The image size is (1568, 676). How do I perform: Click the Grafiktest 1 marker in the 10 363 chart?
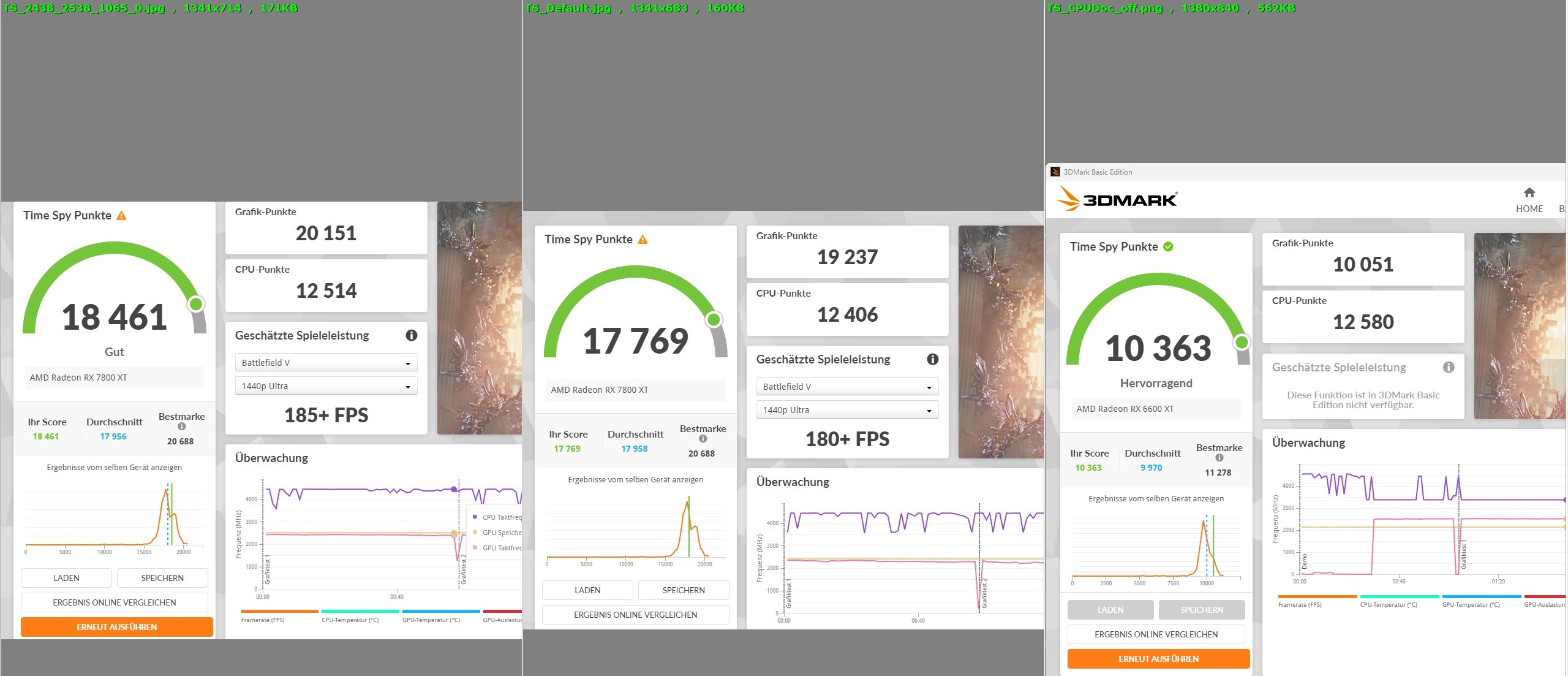(x=1464, y=555)
